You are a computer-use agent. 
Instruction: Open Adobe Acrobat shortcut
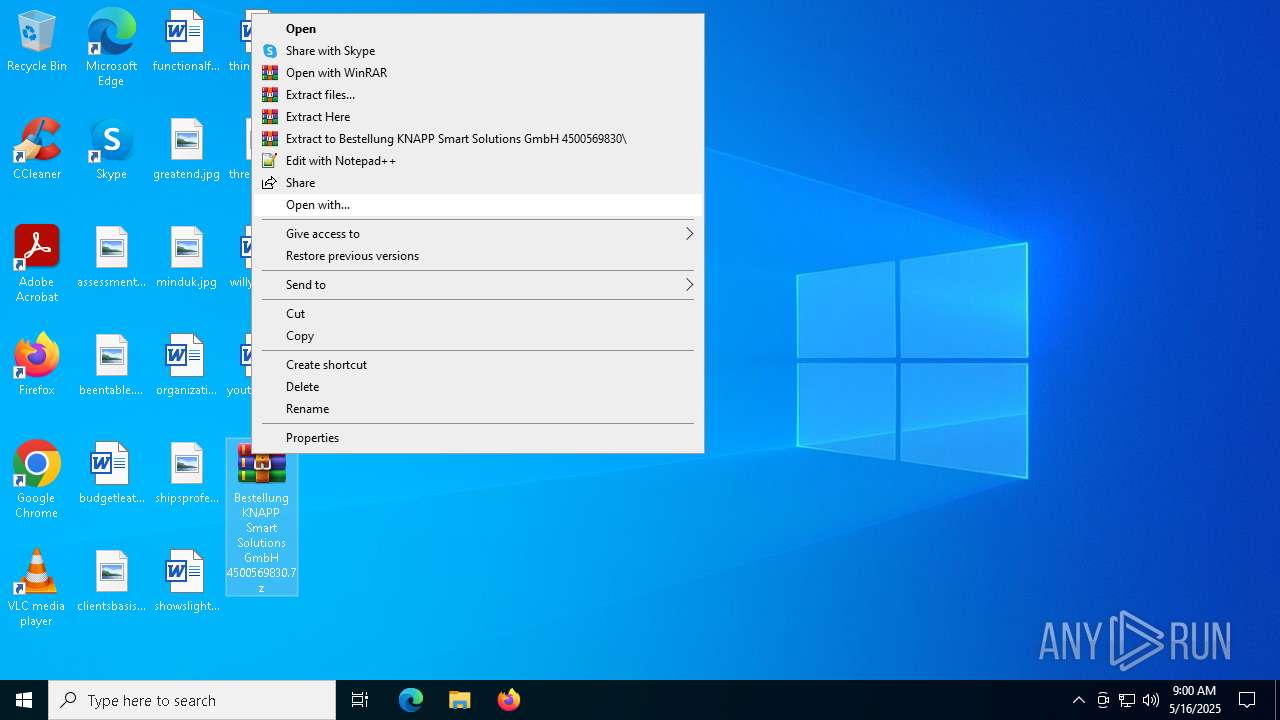37,264
